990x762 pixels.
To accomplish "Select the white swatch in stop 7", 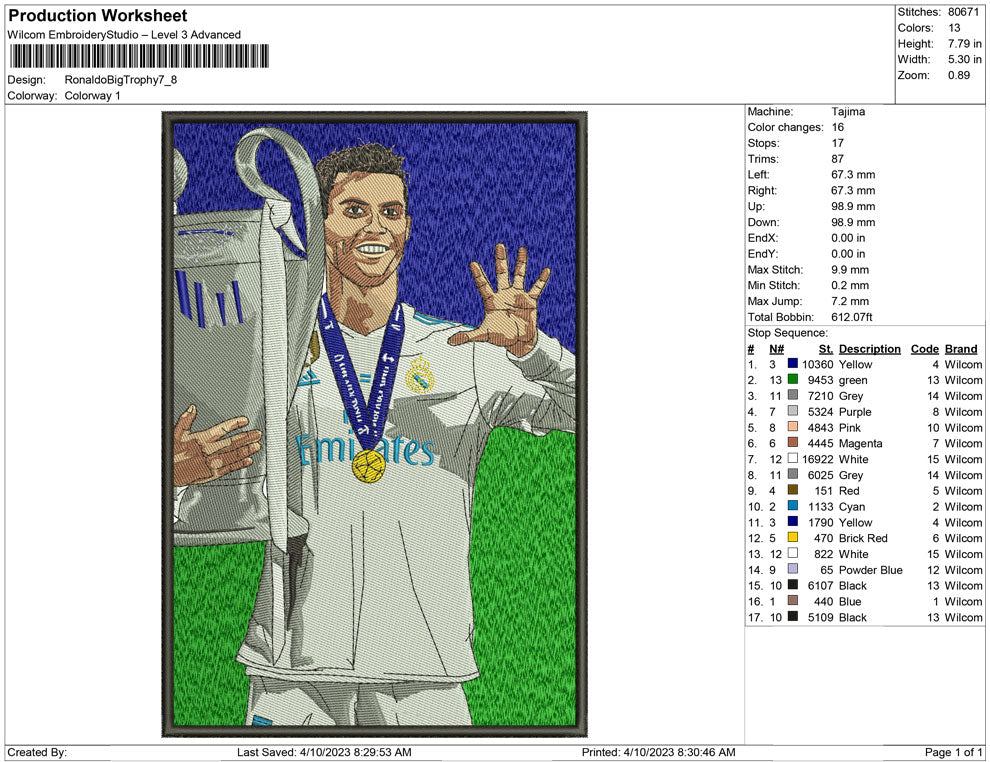I will (x=792, y=458).
